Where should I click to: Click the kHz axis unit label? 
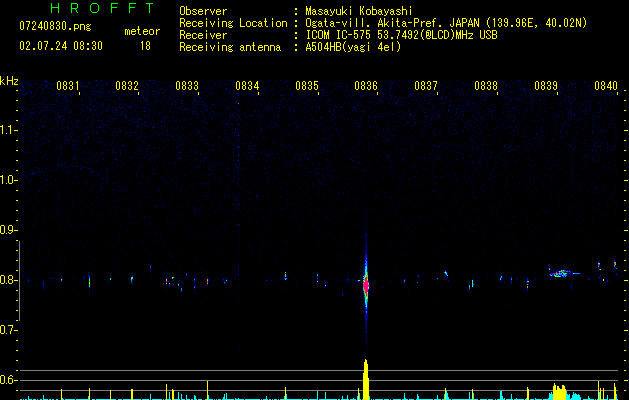(9, 81)
